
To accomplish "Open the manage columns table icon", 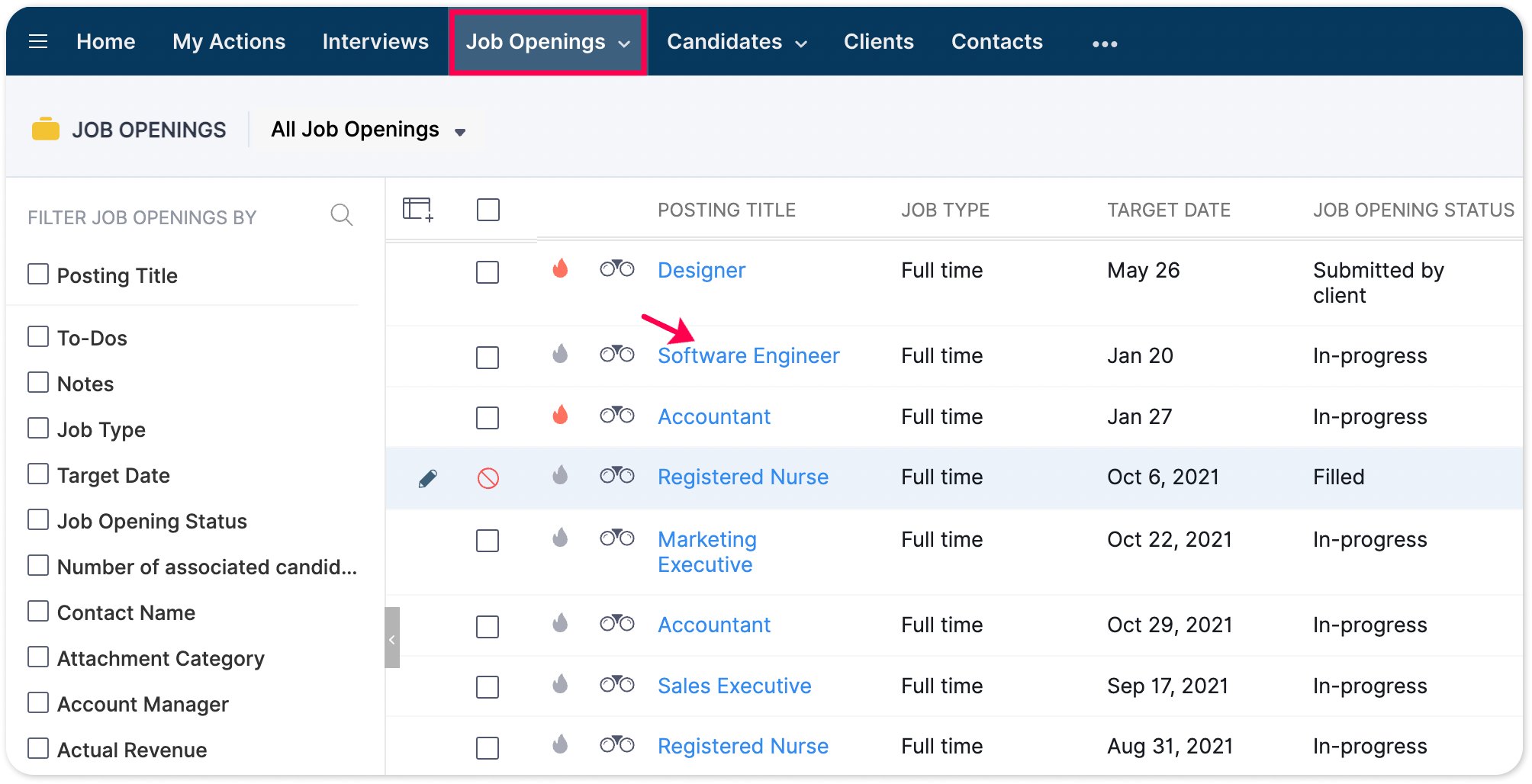I will tap(418, 209).
